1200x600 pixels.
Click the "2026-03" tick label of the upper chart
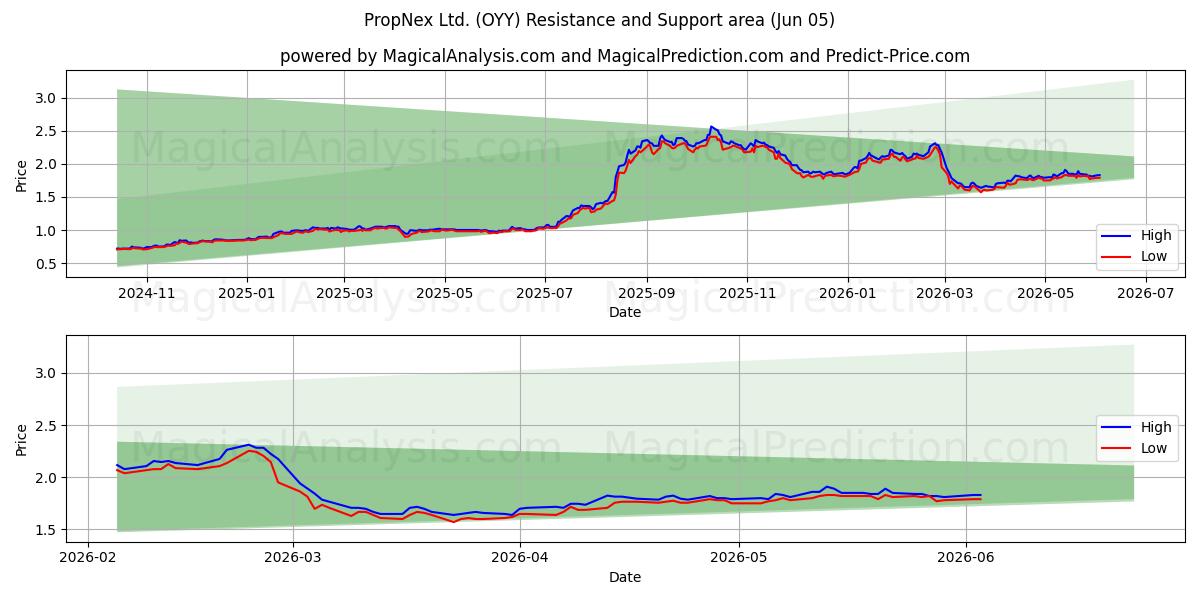pyautogui.click(x=945, y=294)
